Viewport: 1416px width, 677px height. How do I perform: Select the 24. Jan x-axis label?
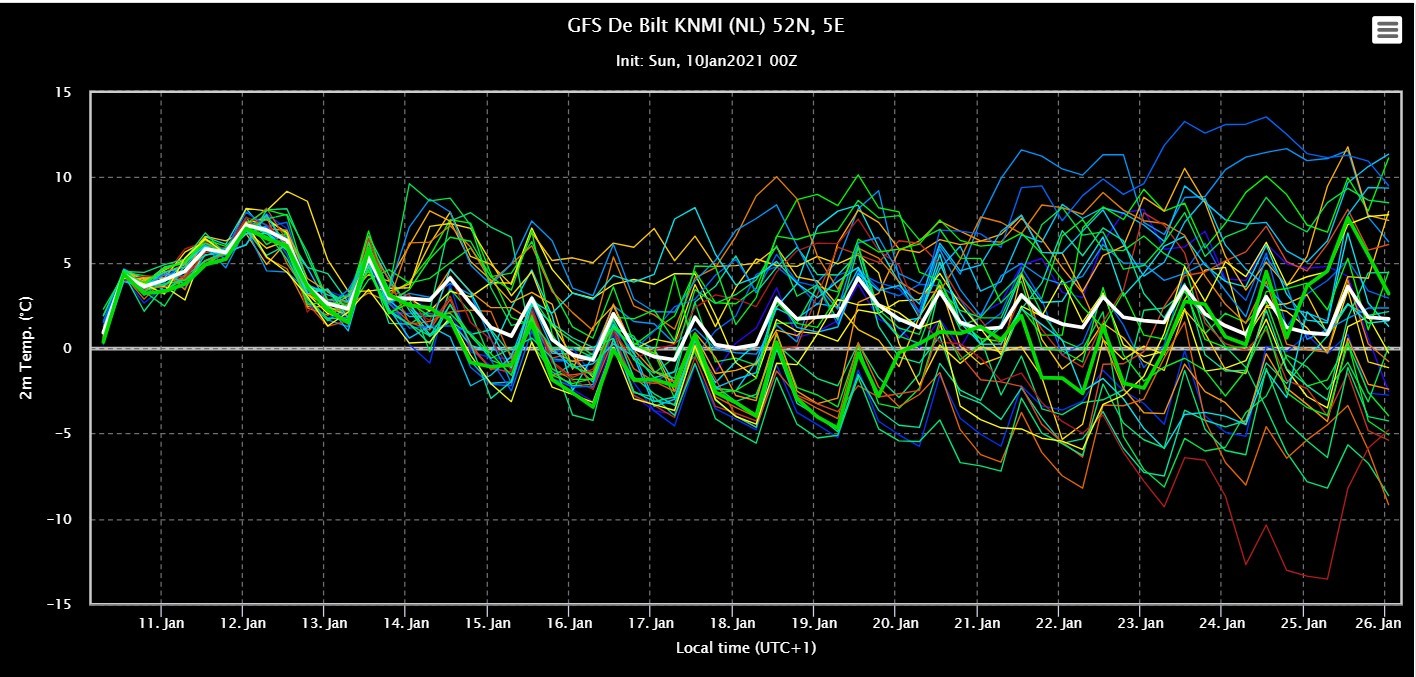(1222, 623)
